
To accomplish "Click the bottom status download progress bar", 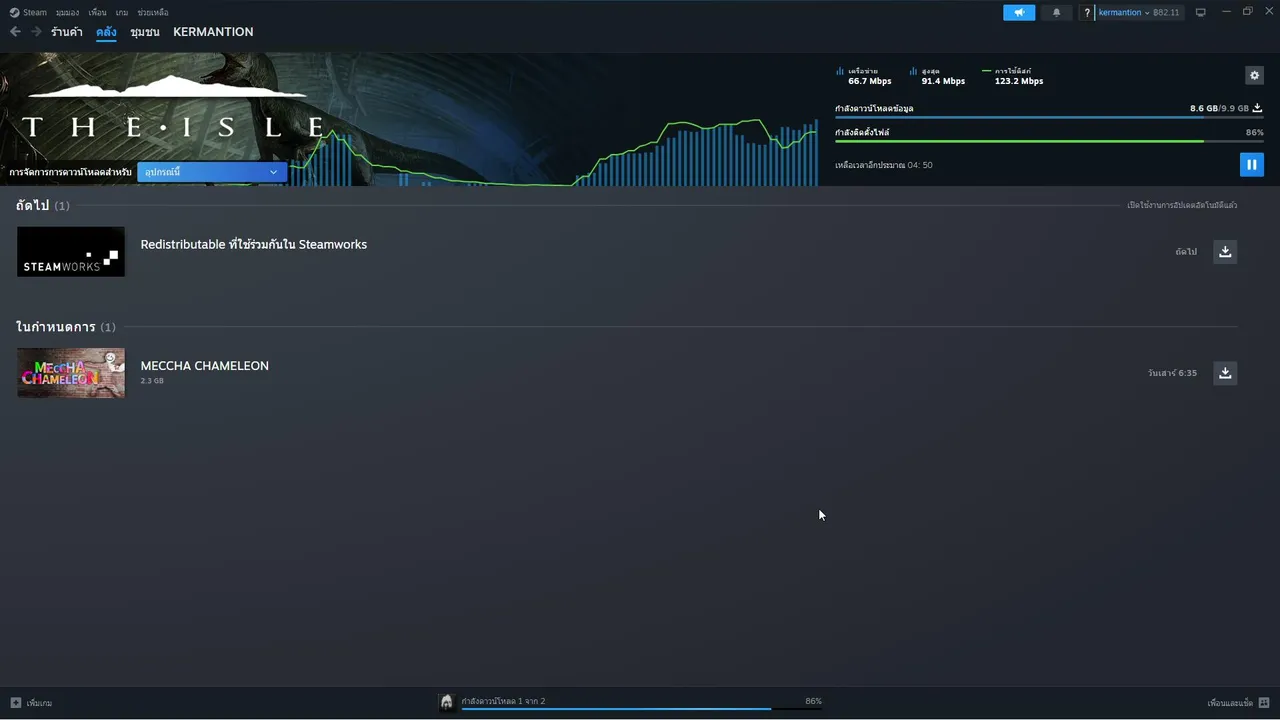I will pos(641,709).
